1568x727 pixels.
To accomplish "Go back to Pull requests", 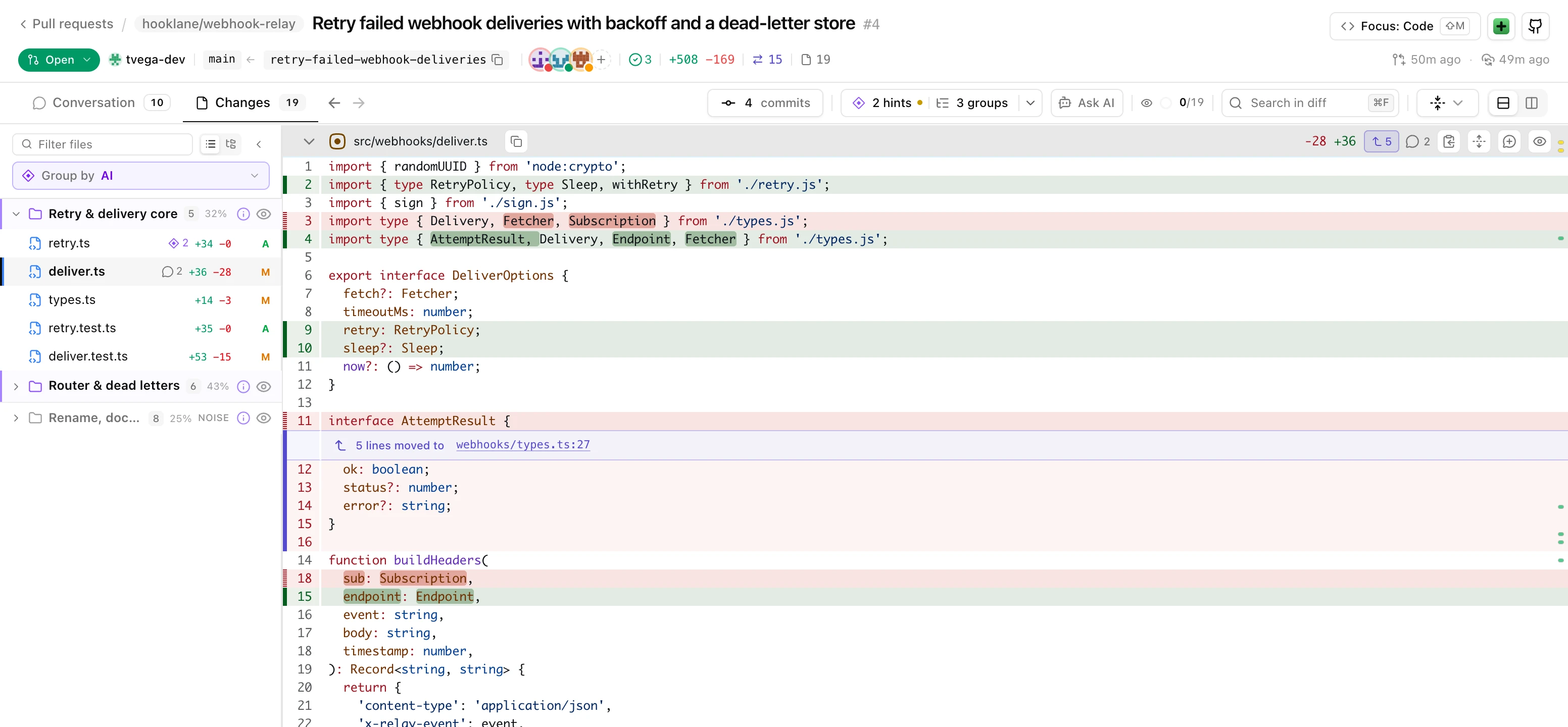I will click(x=66, y=24).
